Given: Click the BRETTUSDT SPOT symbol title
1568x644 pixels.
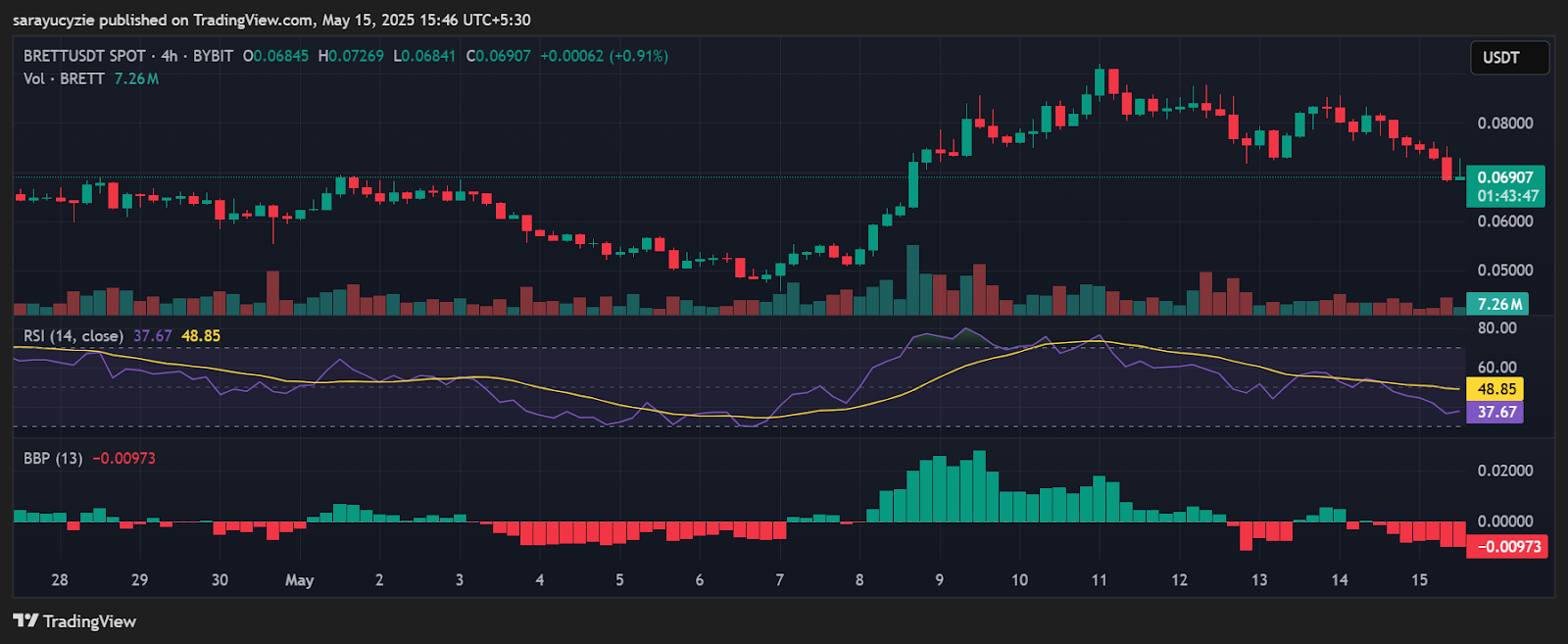Looking at the screenshot, I should coord(84,56).
